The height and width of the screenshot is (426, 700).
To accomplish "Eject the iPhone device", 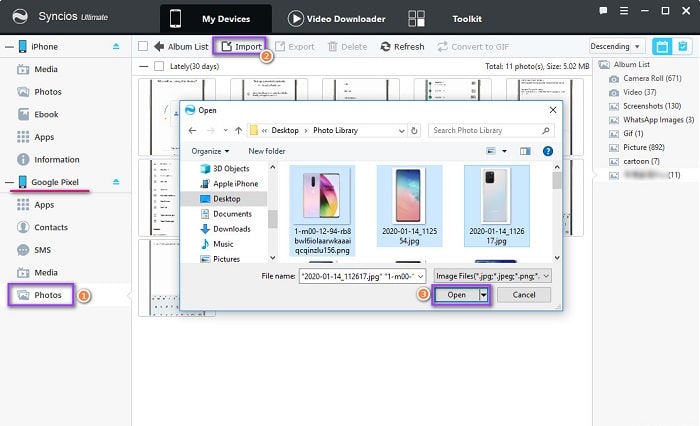I will (116, 46).
